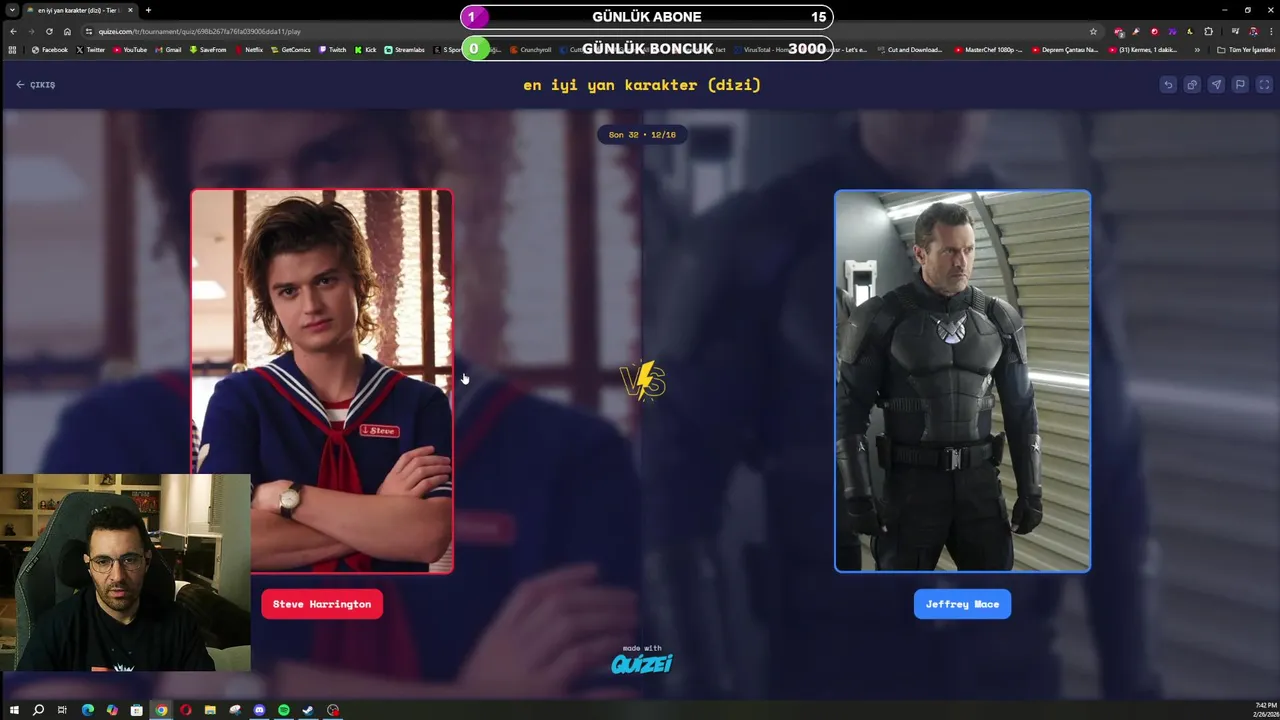Click the copy link icon in quiz toolbar
The width and height of the screenshot is (1280, 720).
(x=1192, y=85)
